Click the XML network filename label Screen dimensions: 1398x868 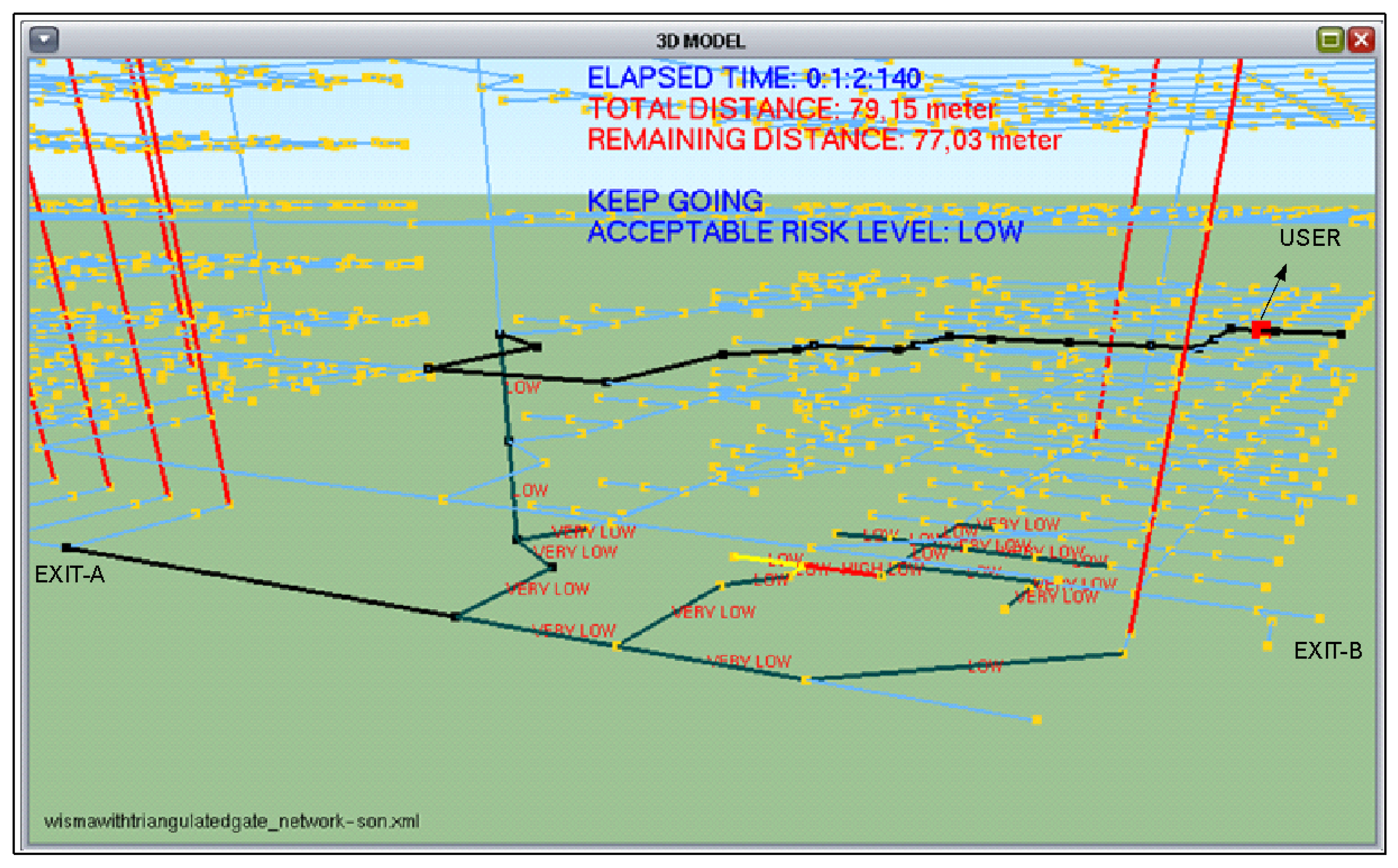[x=231, y=821]
